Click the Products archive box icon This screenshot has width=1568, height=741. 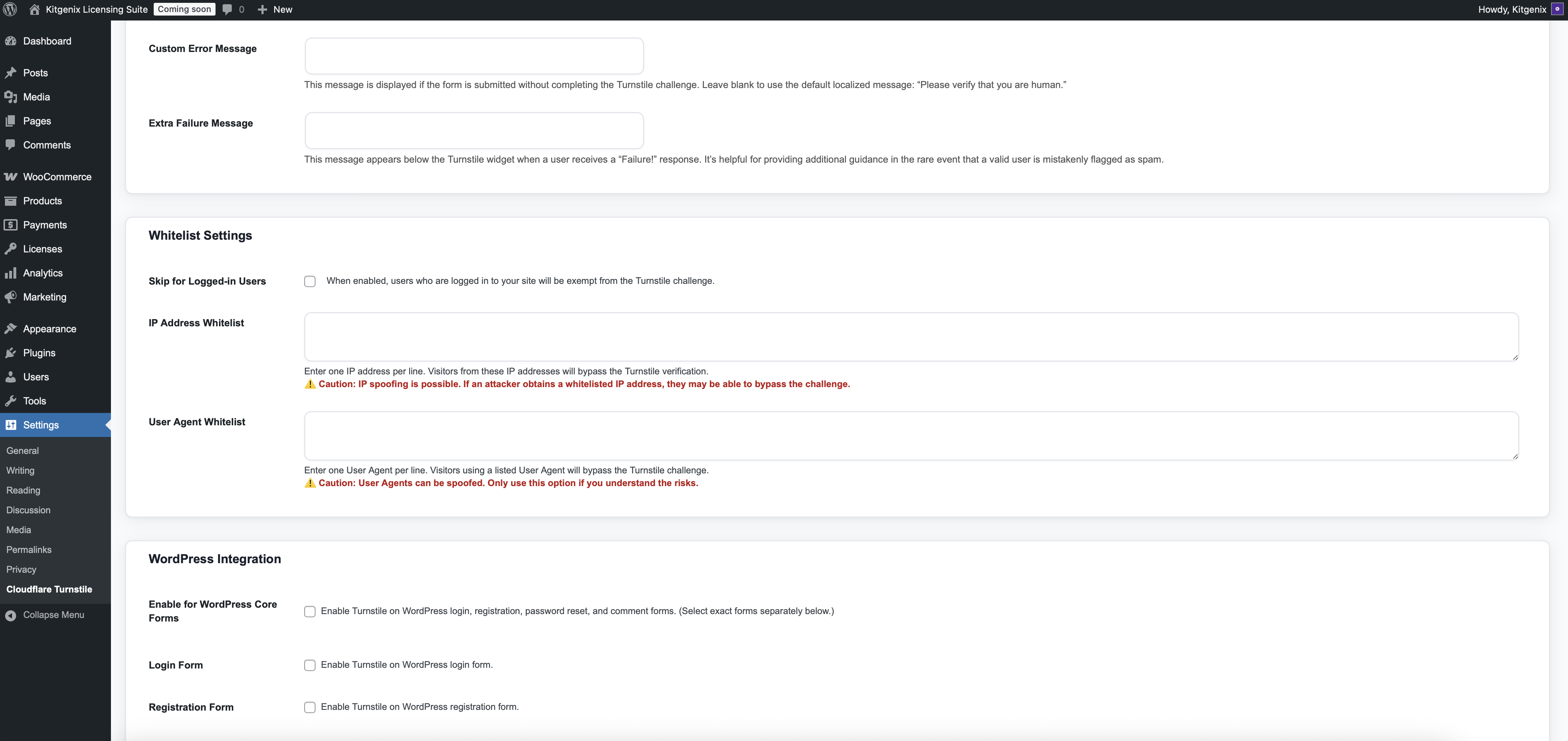[x=10, y=201]
